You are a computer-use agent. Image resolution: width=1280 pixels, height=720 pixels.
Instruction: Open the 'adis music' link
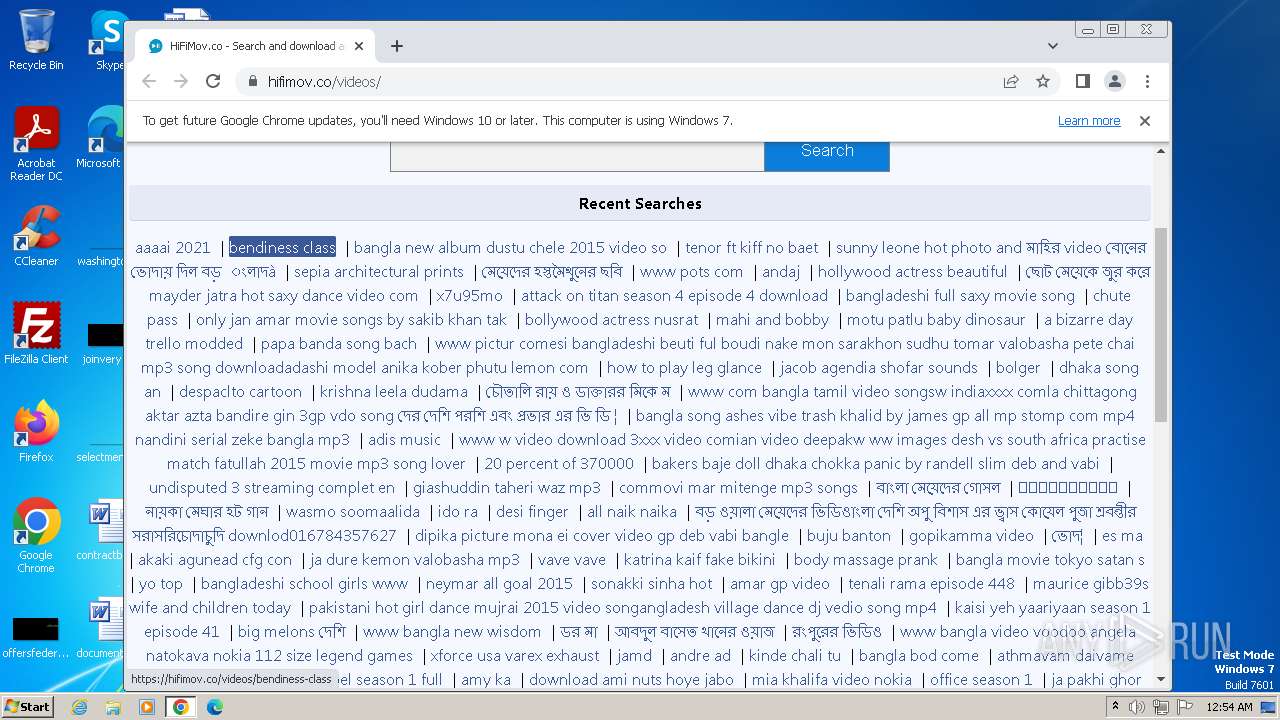[405, 439]
